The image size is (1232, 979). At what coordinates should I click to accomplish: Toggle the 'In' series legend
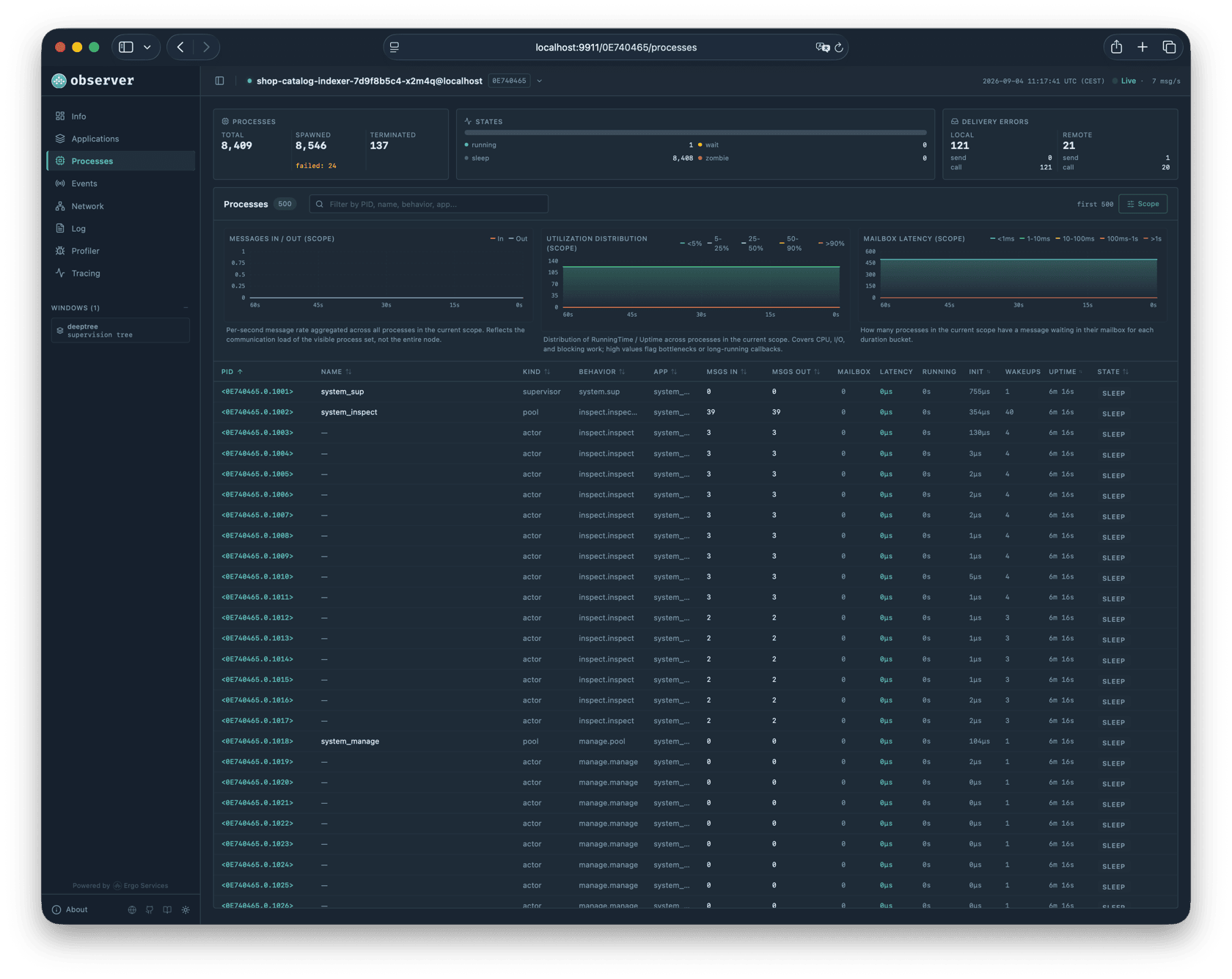point(496,238)
